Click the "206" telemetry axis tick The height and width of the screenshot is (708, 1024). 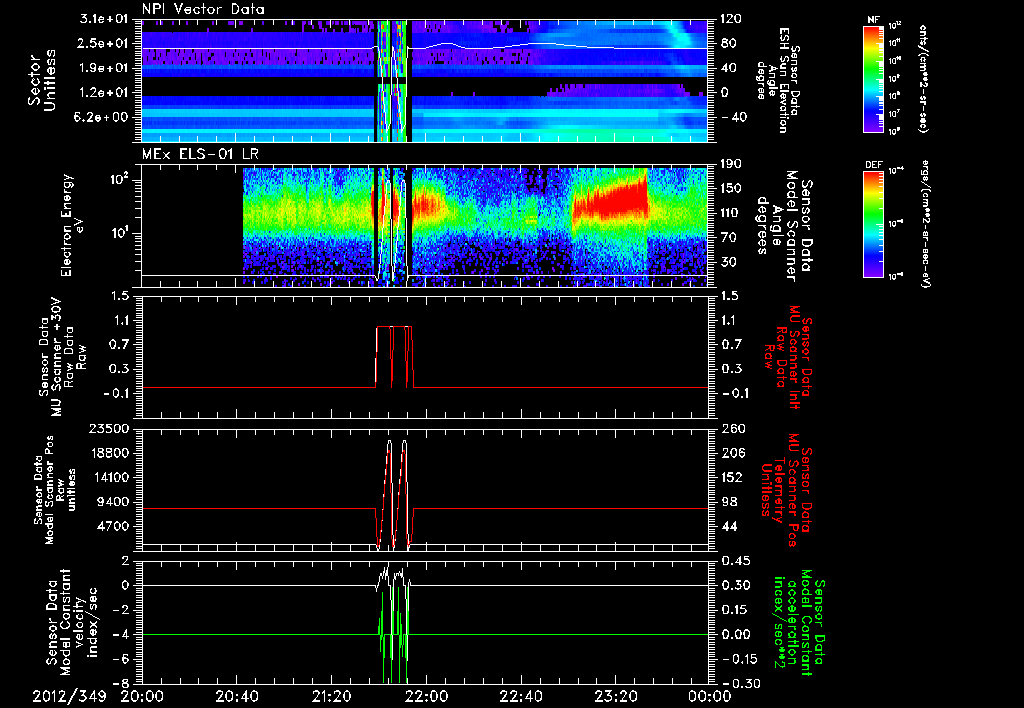click(733, 453)
